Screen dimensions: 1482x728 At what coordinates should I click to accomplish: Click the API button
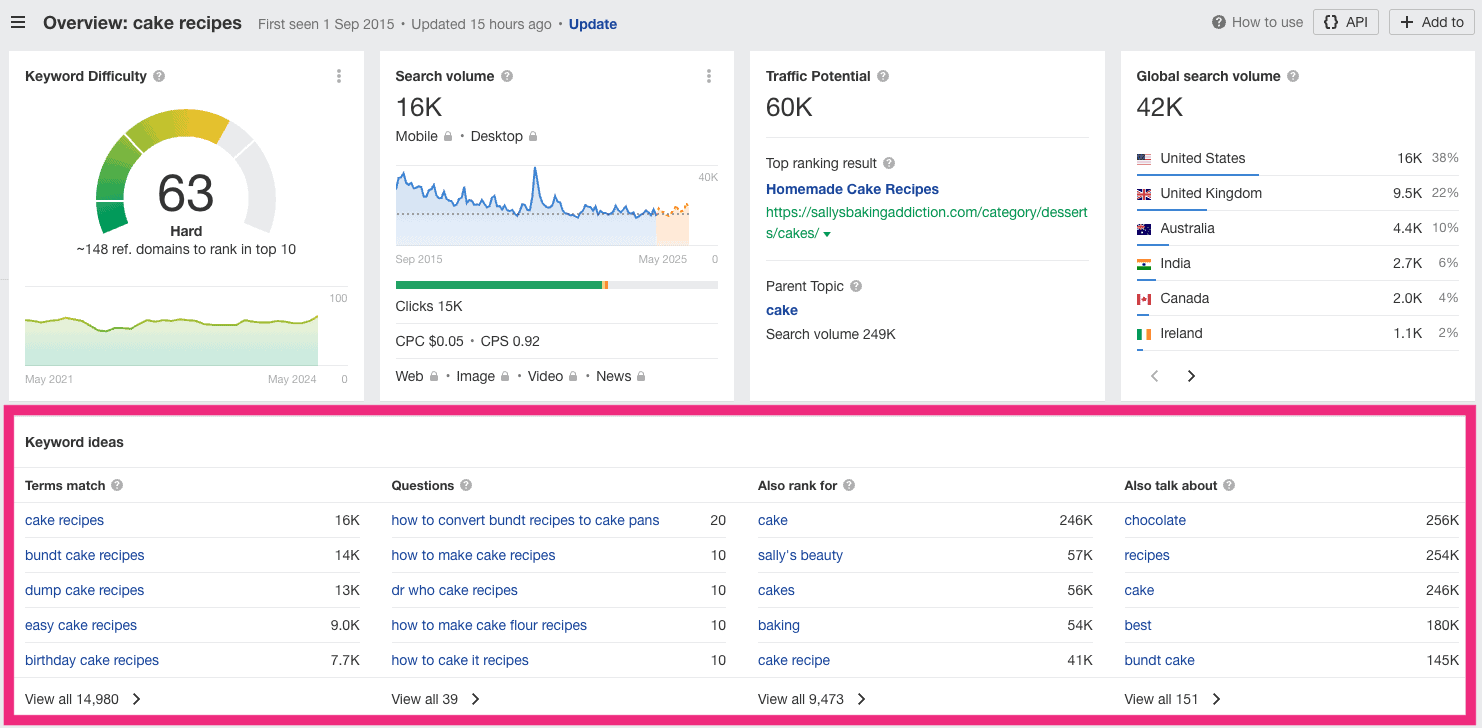point(1346,22)
